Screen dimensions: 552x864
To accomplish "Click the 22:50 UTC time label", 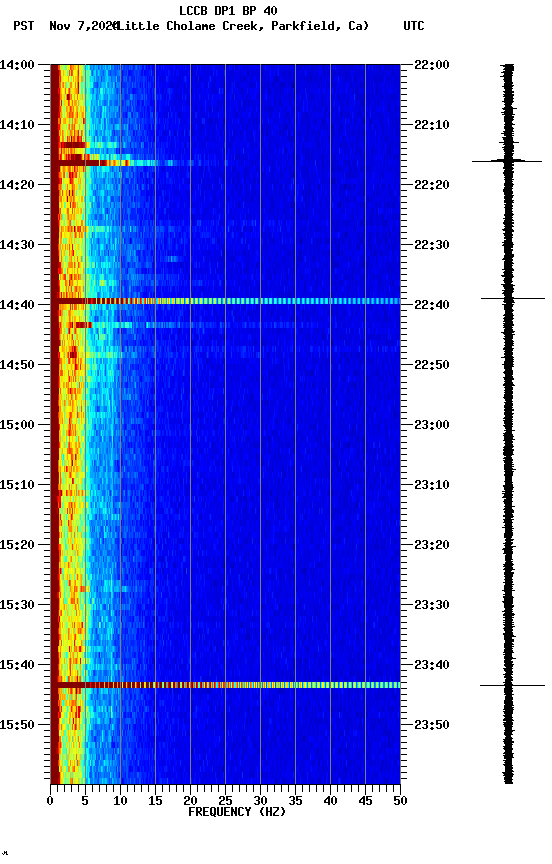I will (x=432, y=365).
